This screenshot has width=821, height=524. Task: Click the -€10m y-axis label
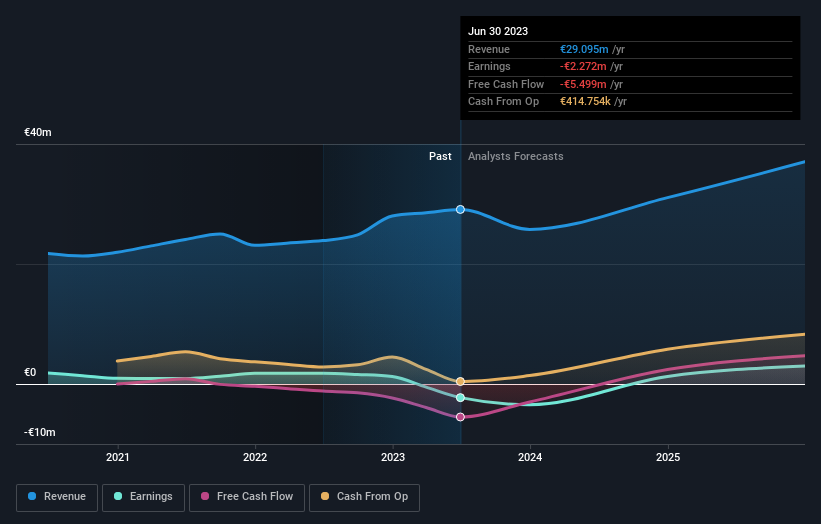pos(40,432)
